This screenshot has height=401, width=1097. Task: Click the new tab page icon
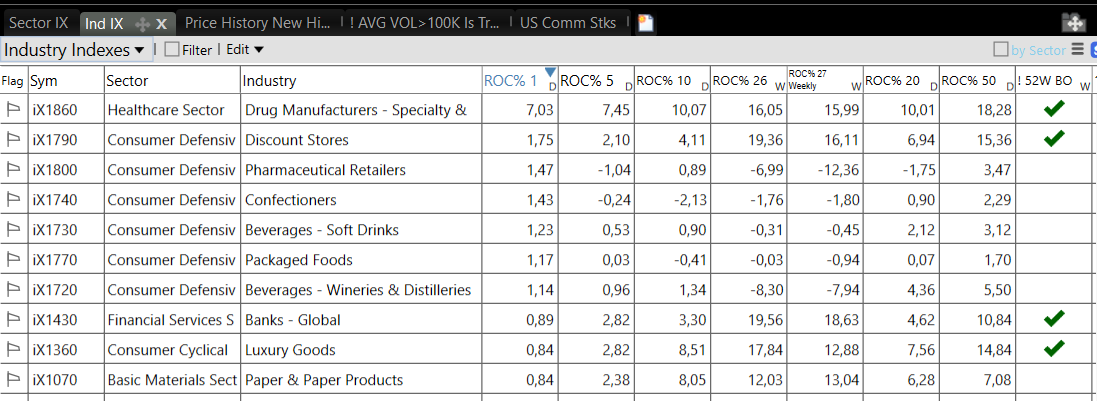pyautogui.click(x=646, y=23)
